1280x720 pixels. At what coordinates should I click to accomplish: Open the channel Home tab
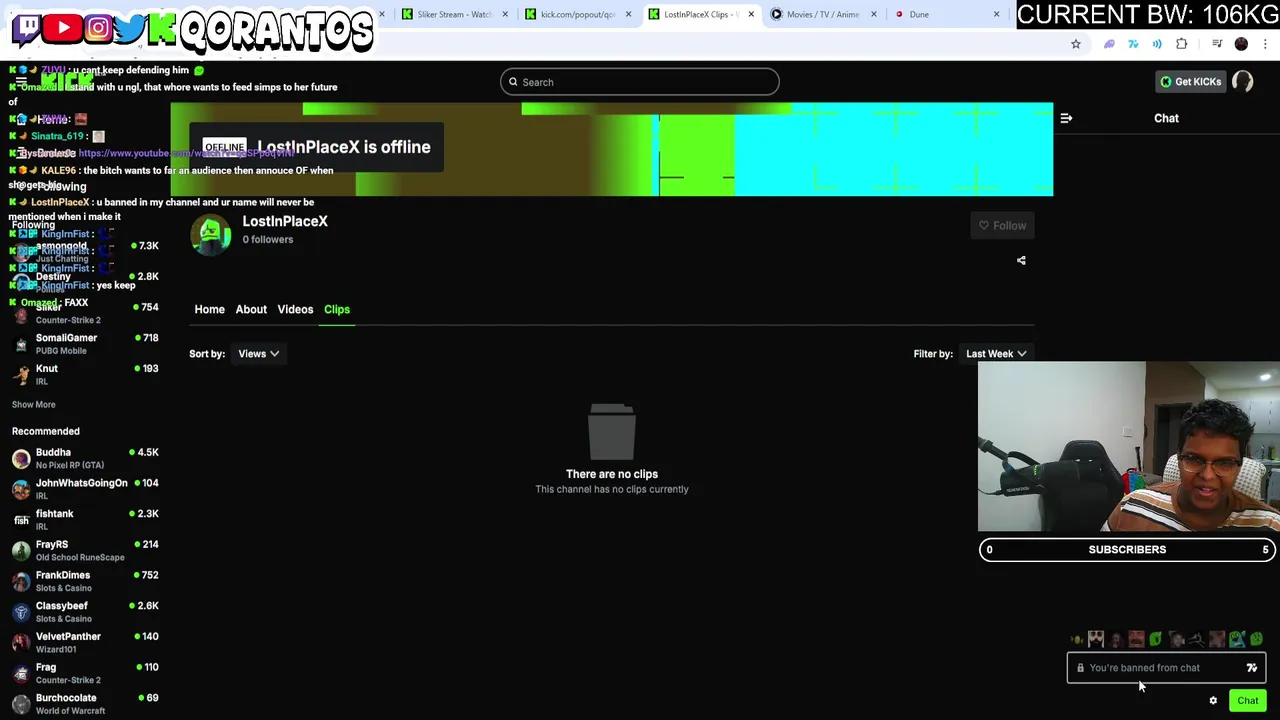click(209, 309)
